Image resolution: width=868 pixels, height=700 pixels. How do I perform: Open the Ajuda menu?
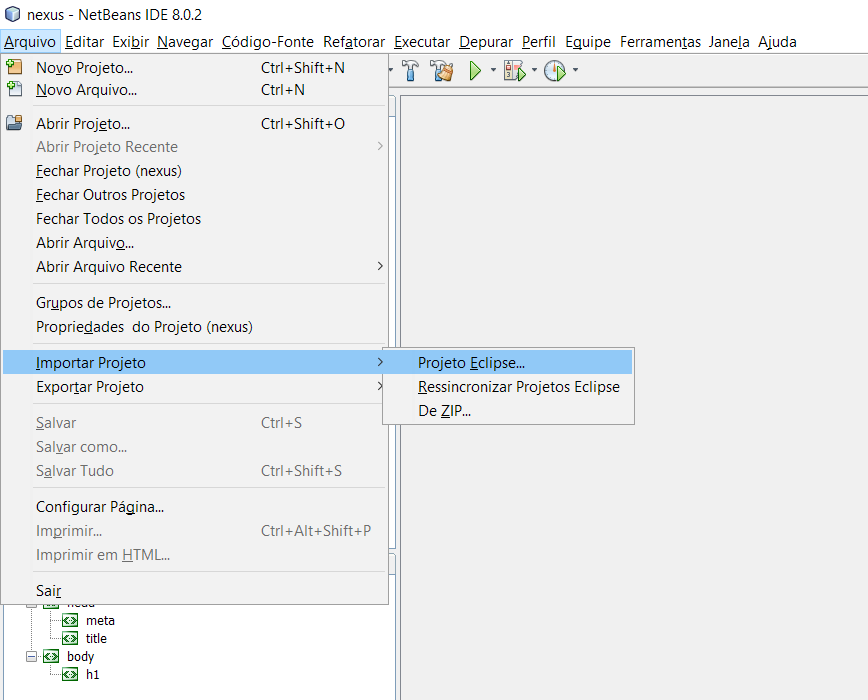[x=777, y=42]
